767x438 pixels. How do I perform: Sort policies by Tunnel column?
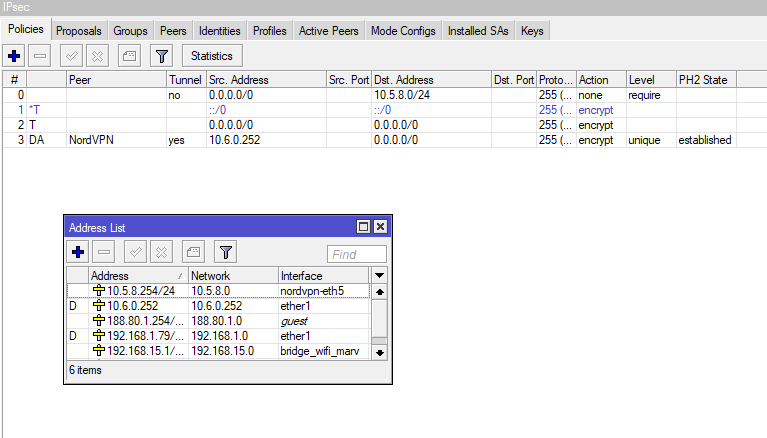(x=186, y=80)
